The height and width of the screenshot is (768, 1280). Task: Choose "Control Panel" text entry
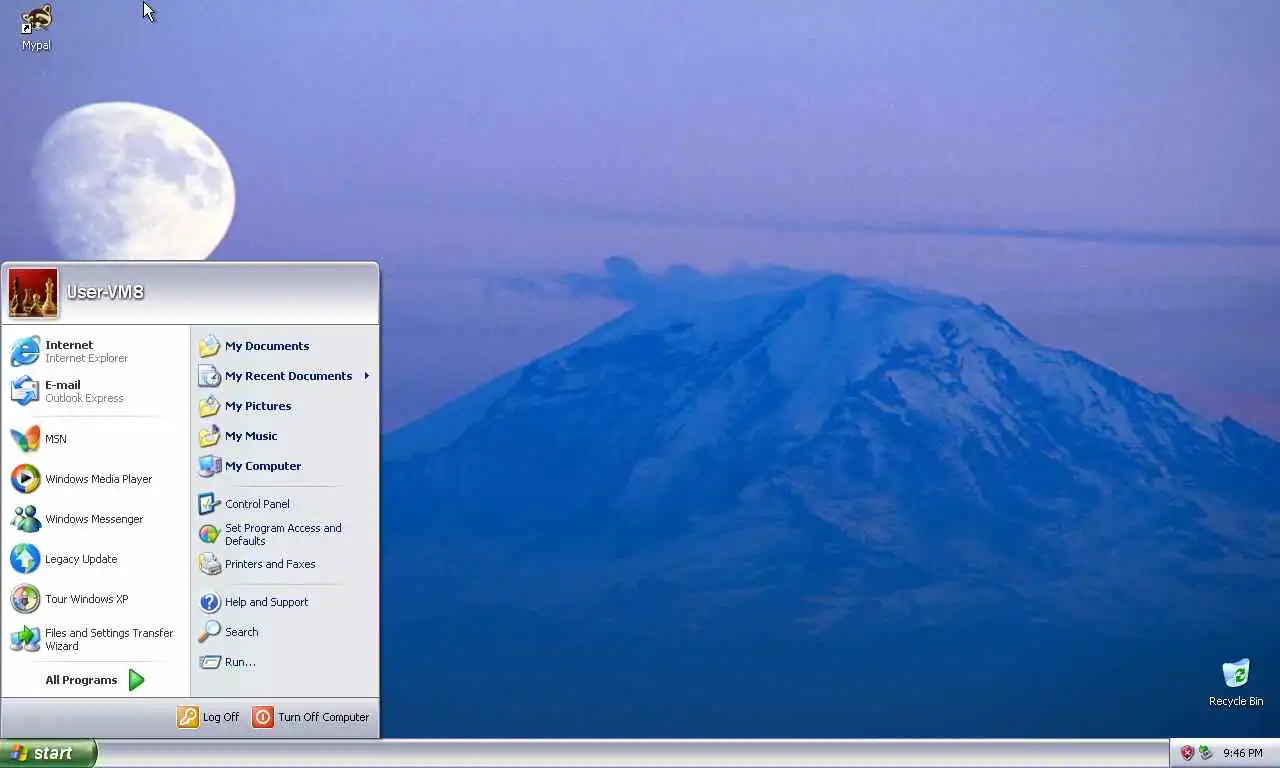pos(257,504)
